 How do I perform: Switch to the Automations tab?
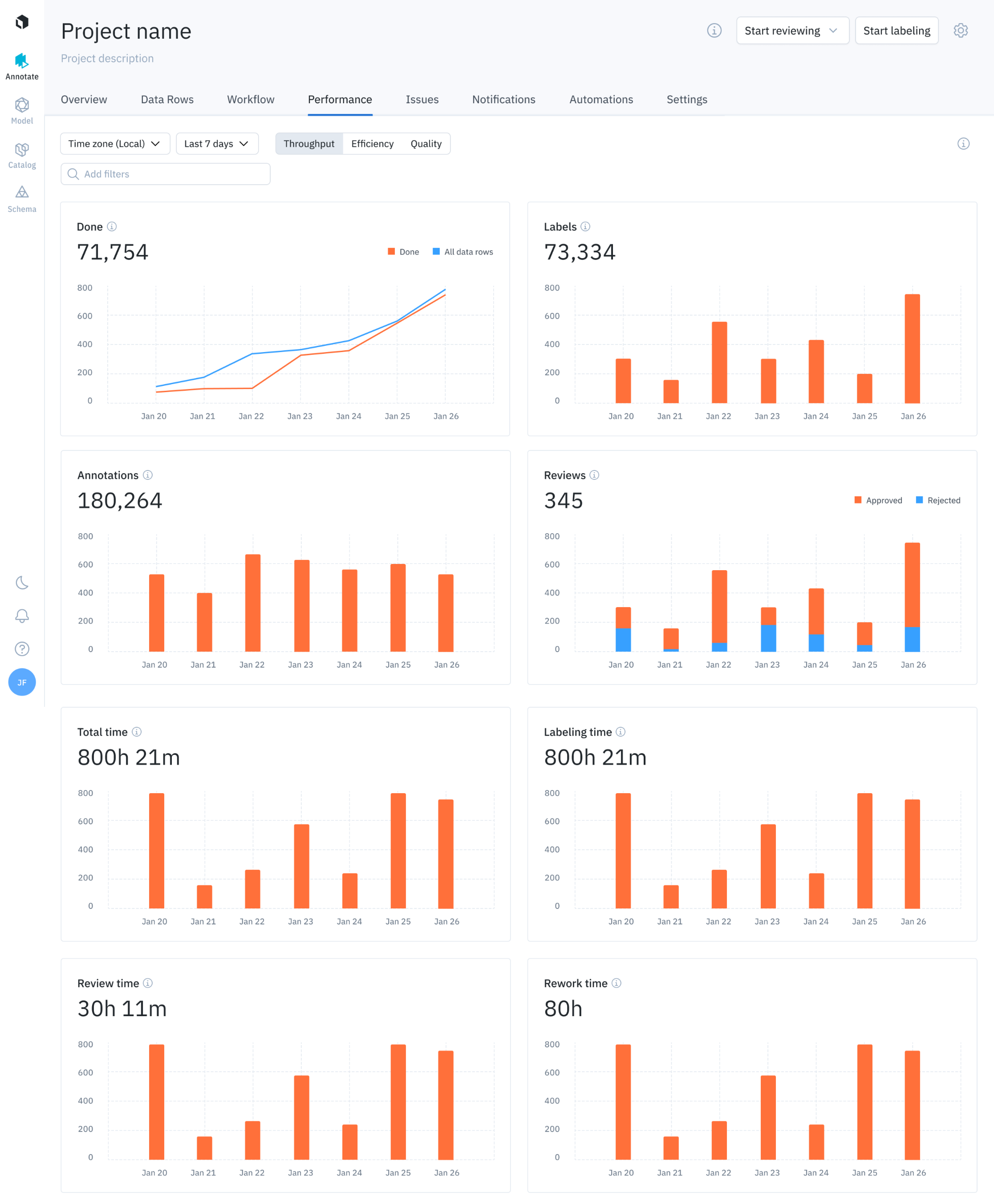[601, 100]
